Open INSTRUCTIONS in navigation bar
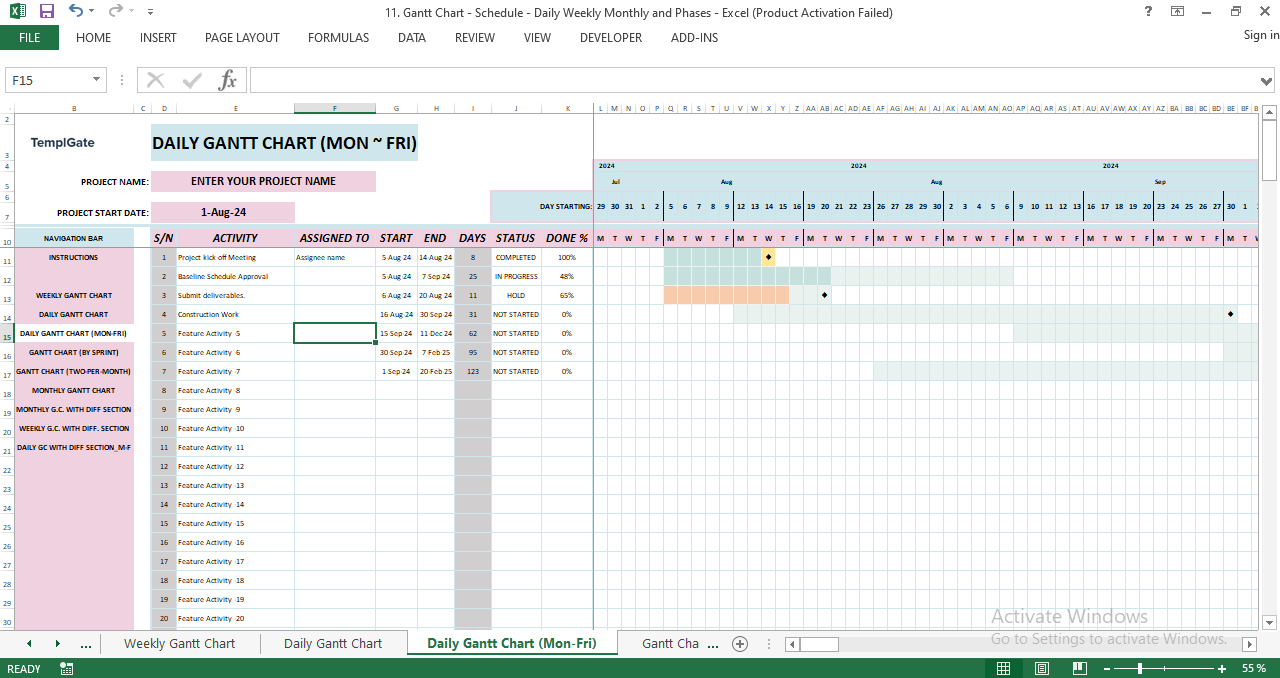The width and height of the screenshot is (1280, 678). tap(73, 257)
